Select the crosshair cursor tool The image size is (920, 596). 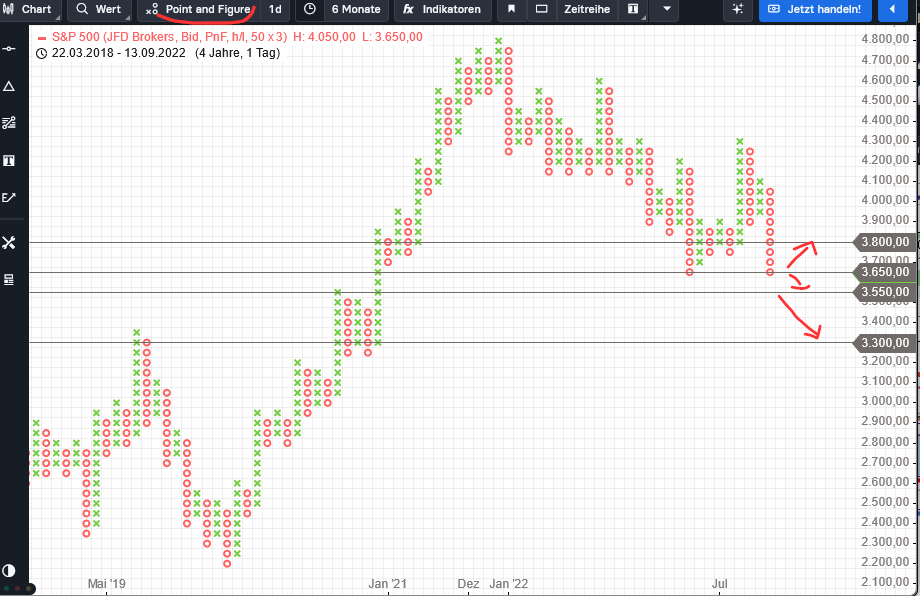[10, 47]
